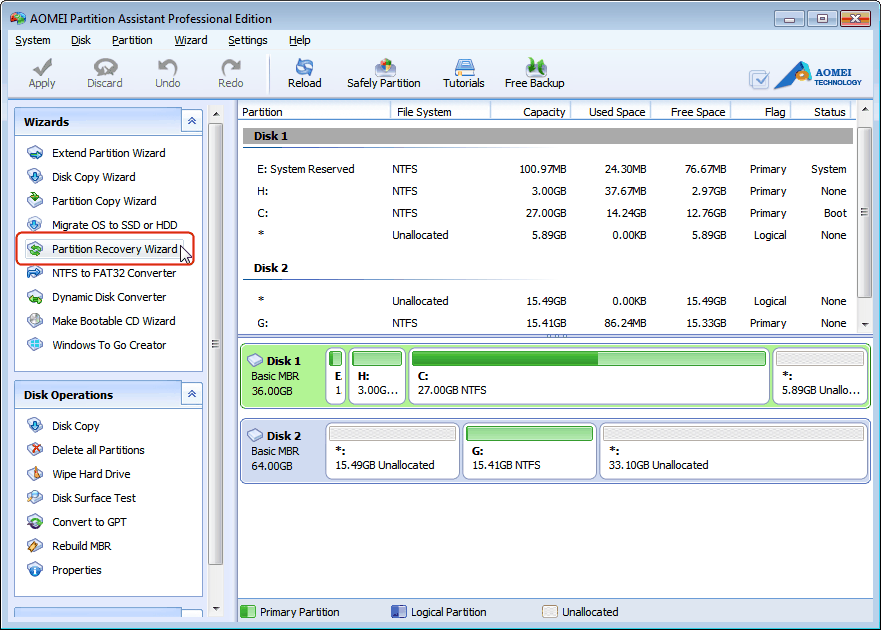Redo the last operation
The image size is (881, 630).
click(x=229, y=72)
